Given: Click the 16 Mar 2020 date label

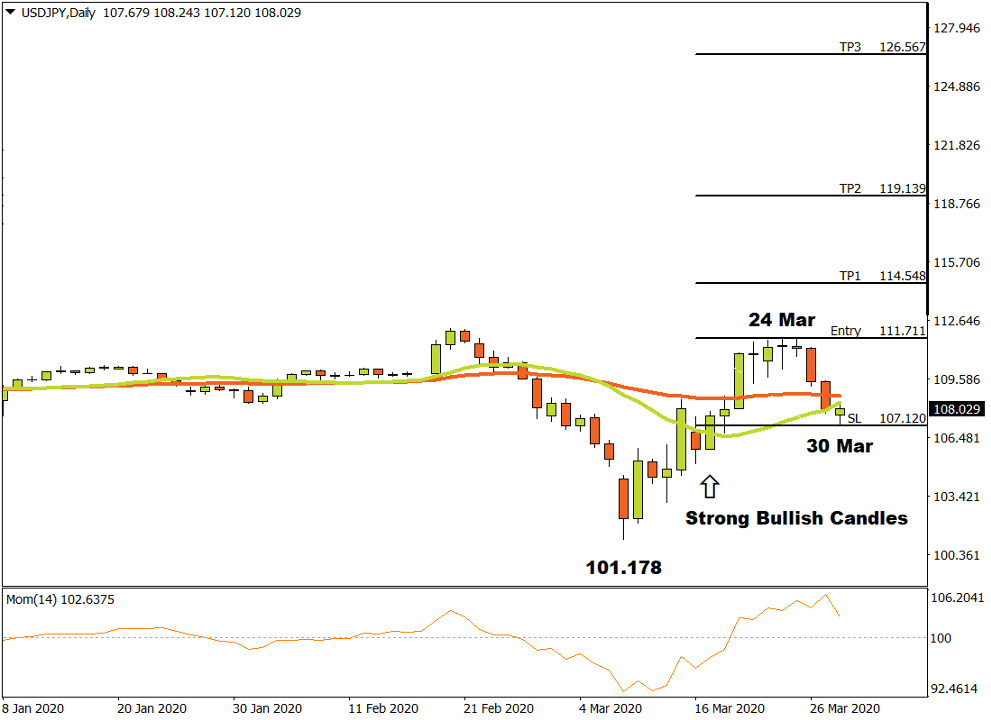Looking at the screenshot, I should [x=730, y=708].
